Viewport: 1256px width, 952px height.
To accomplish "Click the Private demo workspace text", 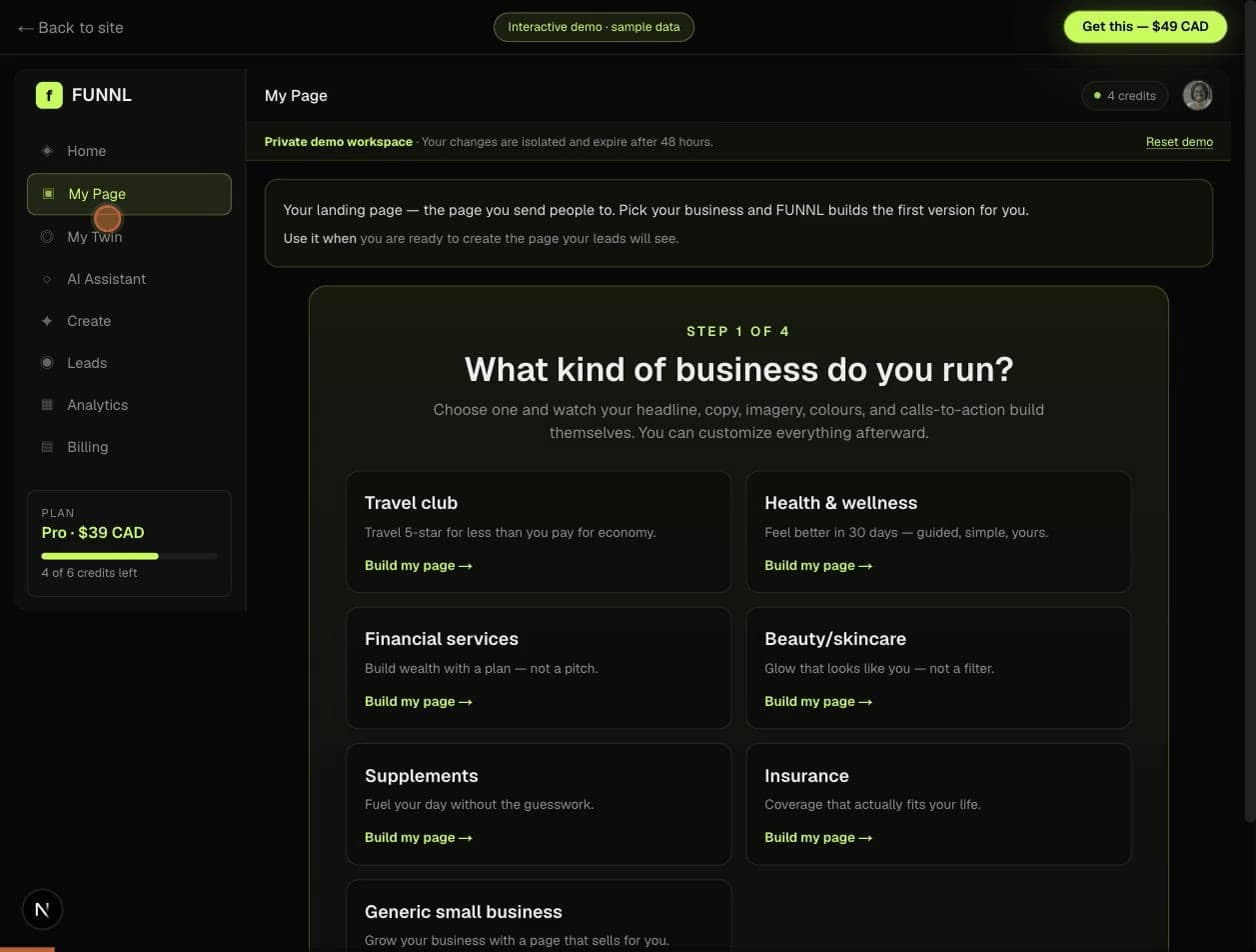I will pos(338,142).
